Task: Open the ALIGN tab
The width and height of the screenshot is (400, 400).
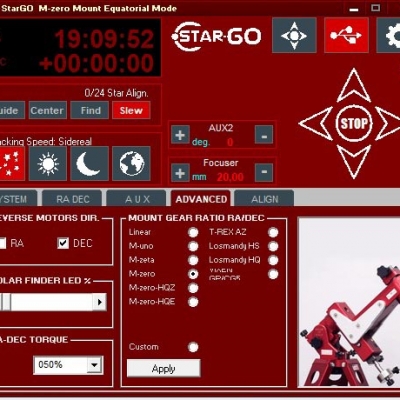Action: click(265, 199)
